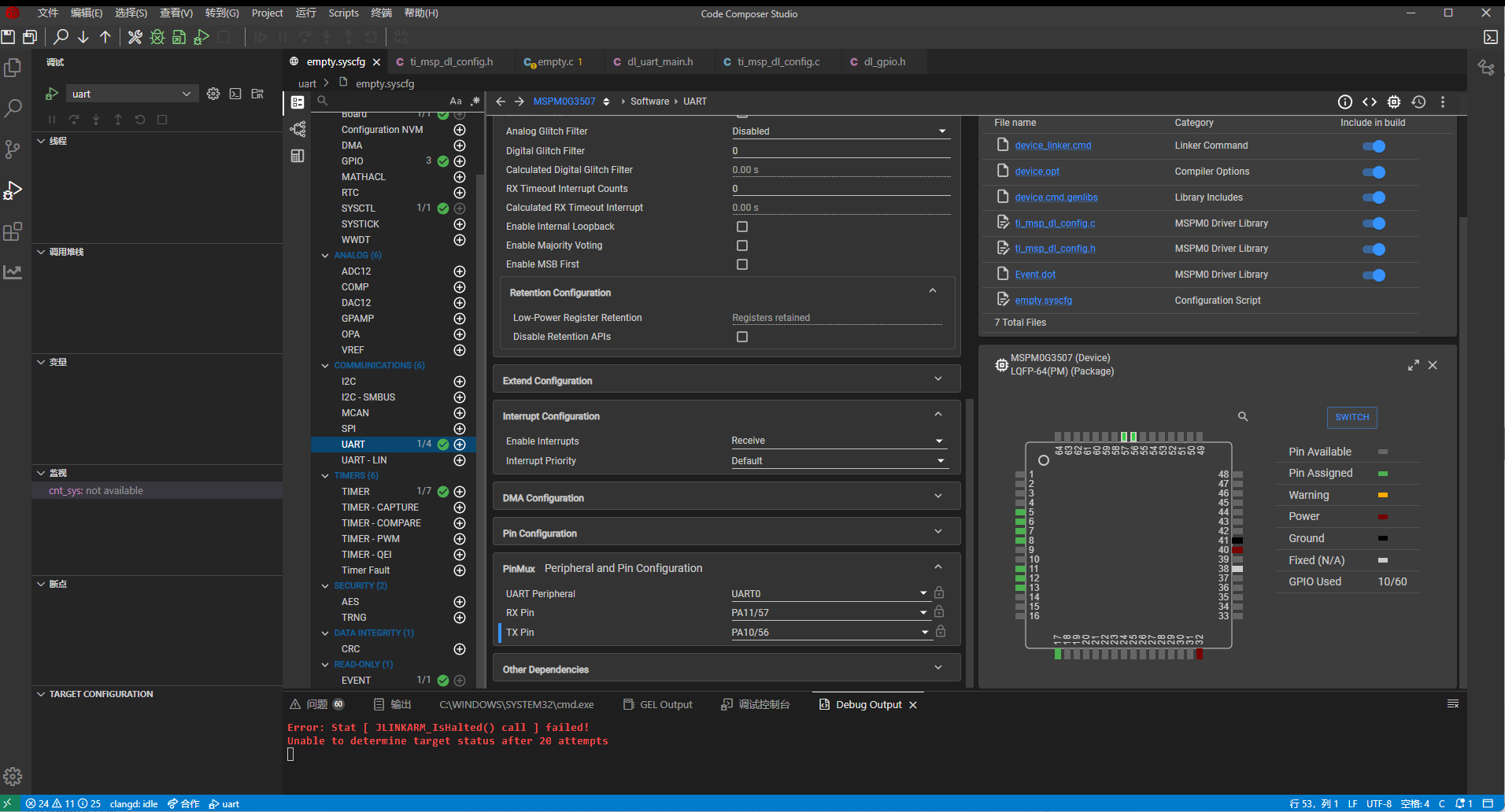Open the debug configuration gear icon

[213, 94]
